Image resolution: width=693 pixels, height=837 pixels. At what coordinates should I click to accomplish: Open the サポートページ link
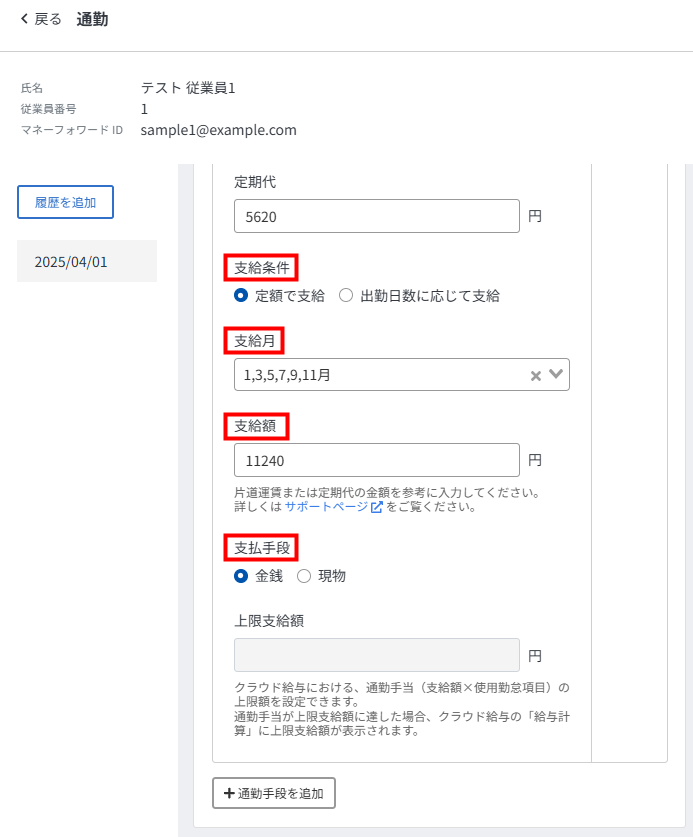326,507
